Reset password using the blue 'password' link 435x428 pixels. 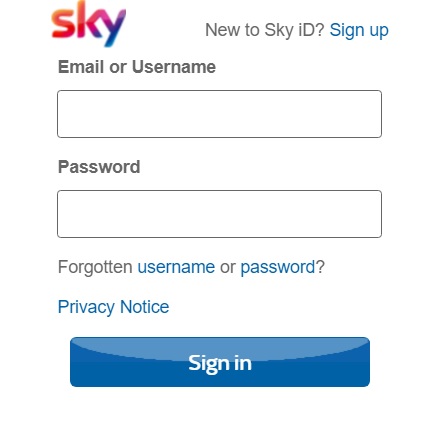[278, 267]
